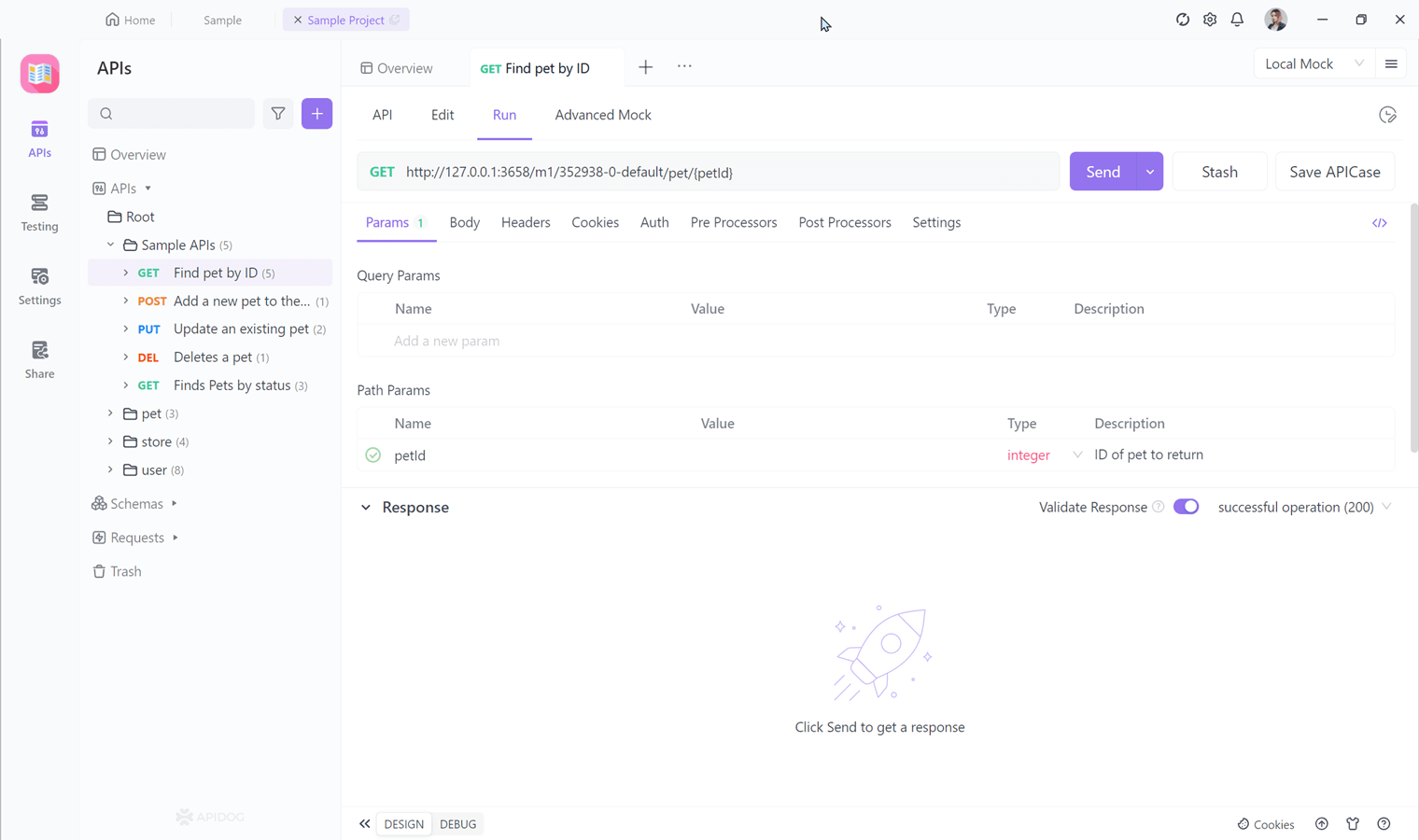Open the Settings panel from the sidebar
The image size is (1419, 840).
(x=39, y=287)
